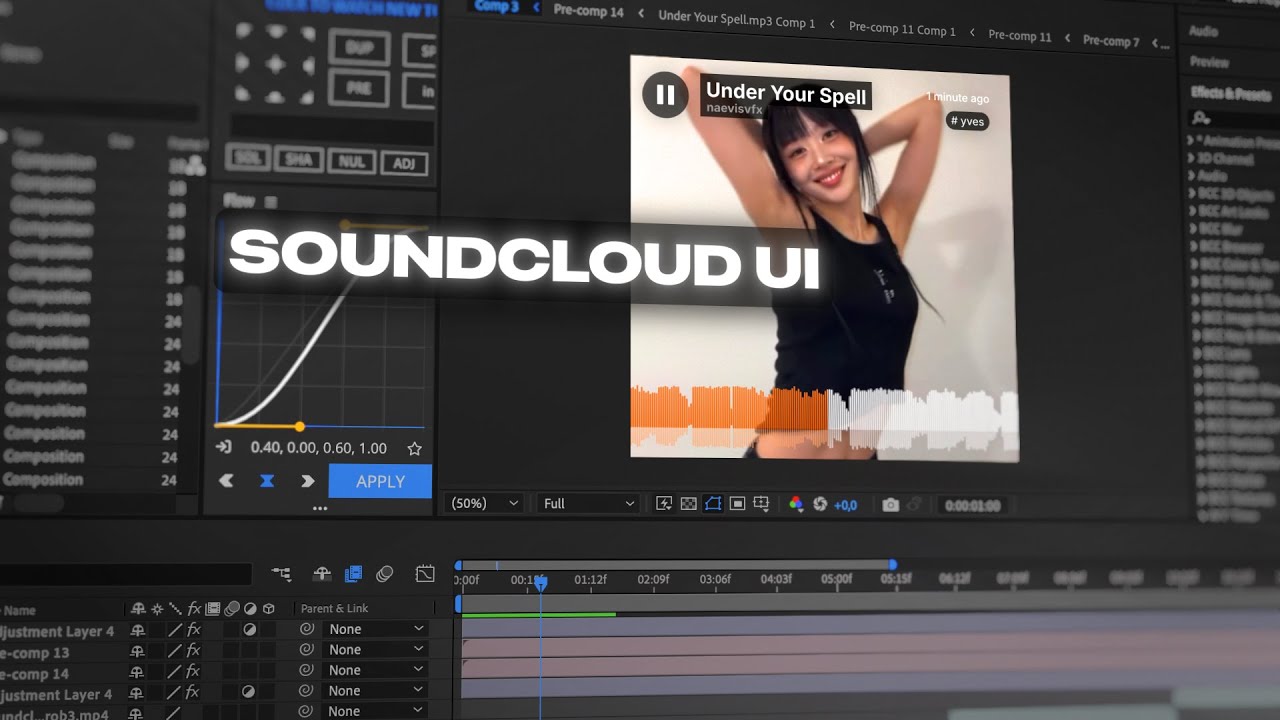Toggle shy switch on Pre-comp 14 layer

click(138, 672)
